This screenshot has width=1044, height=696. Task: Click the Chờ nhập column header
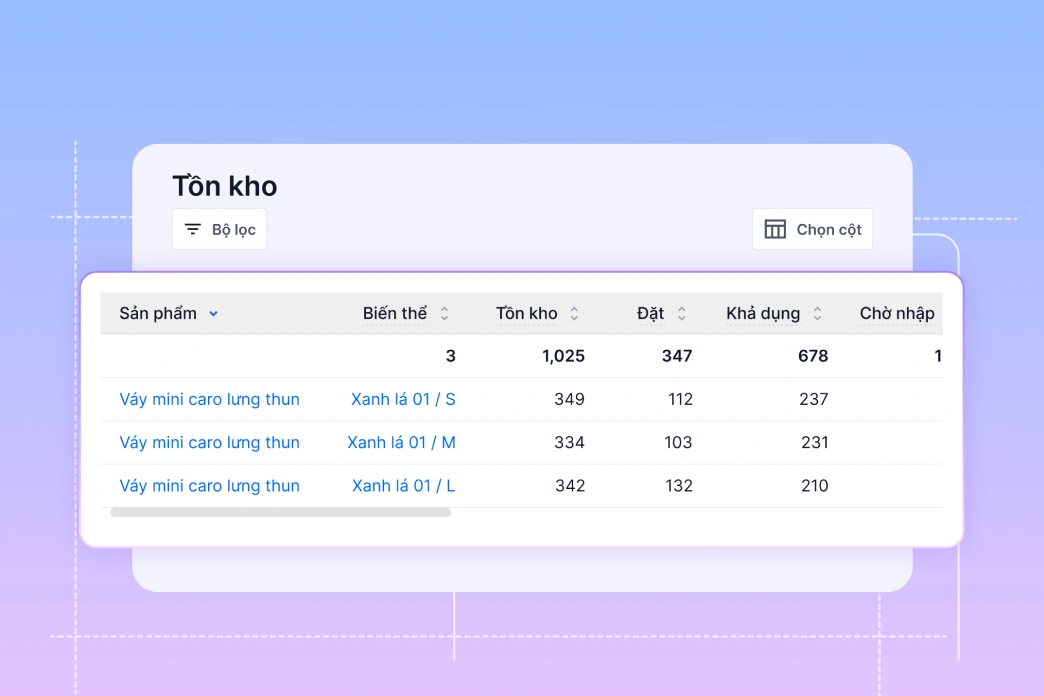click(x=897, y=314)
